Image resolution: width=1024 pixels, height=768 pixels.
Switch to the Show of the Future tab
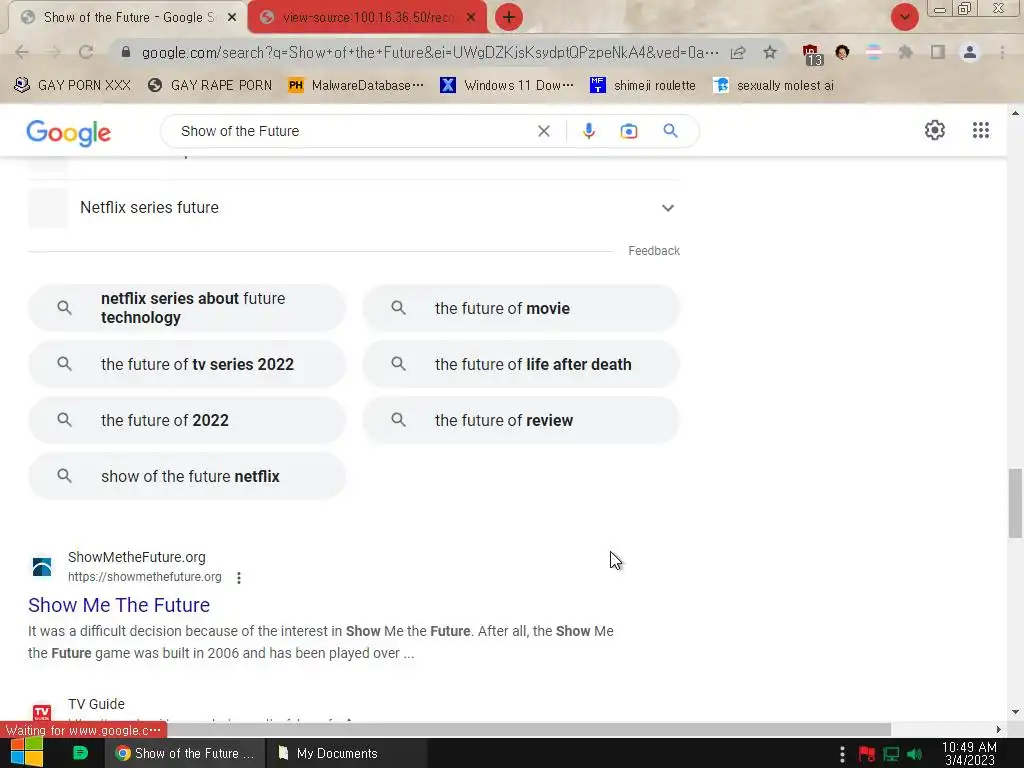pyautogui.click(x=127, y=18)
